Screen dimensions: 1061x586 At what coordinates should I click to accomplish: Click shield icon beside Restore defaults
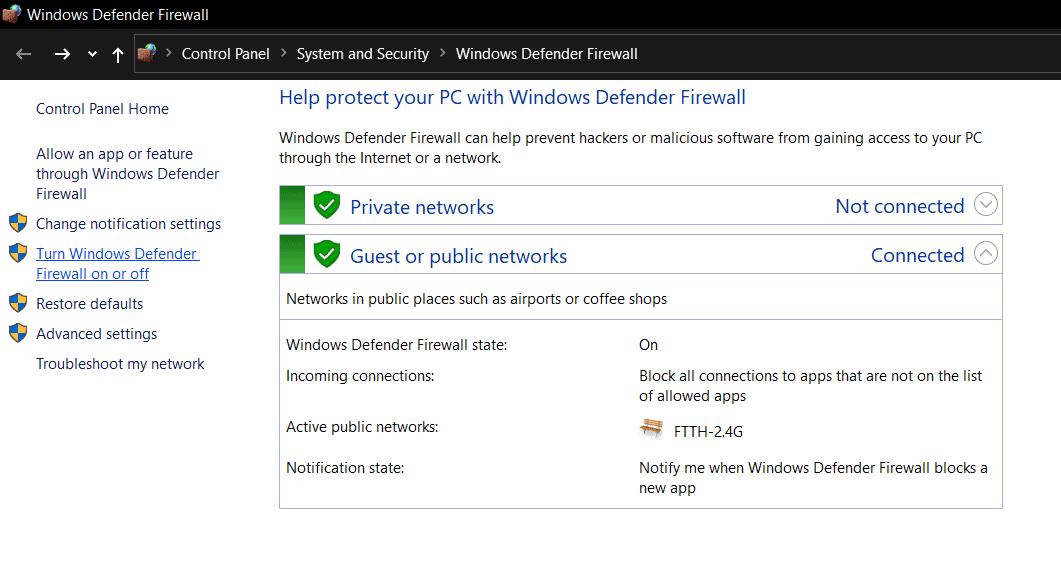point(18,303)
